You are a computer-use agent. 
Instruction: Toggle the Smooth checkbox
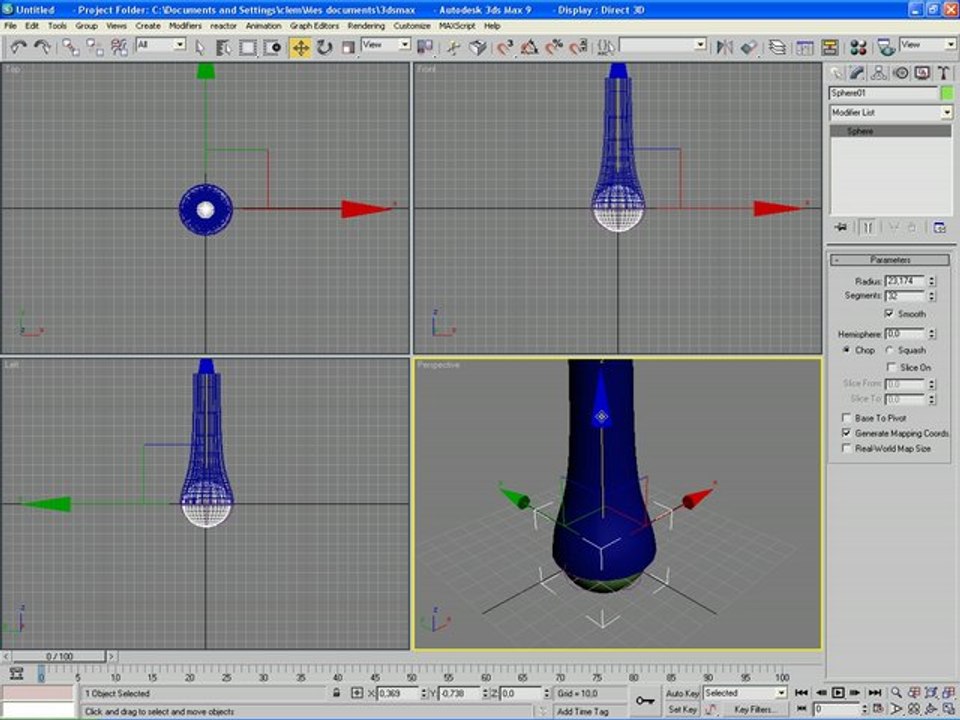point(889,313)
